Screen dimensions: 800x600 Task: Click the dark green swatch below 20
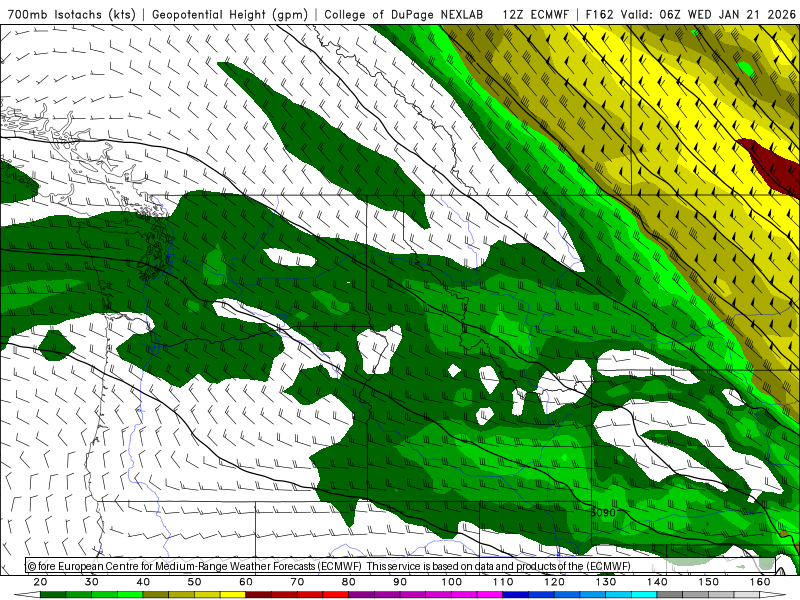pos(53,595)
